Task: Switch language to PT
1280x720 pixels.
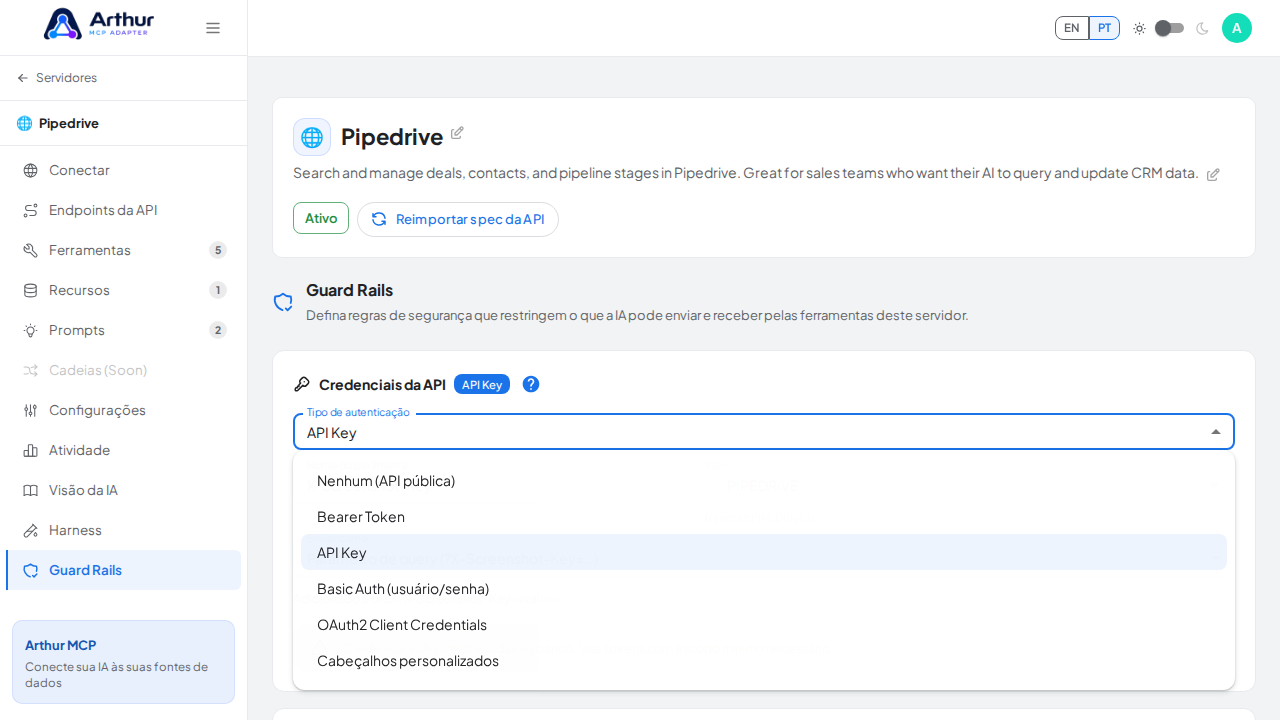Action: pos(1104,28)
